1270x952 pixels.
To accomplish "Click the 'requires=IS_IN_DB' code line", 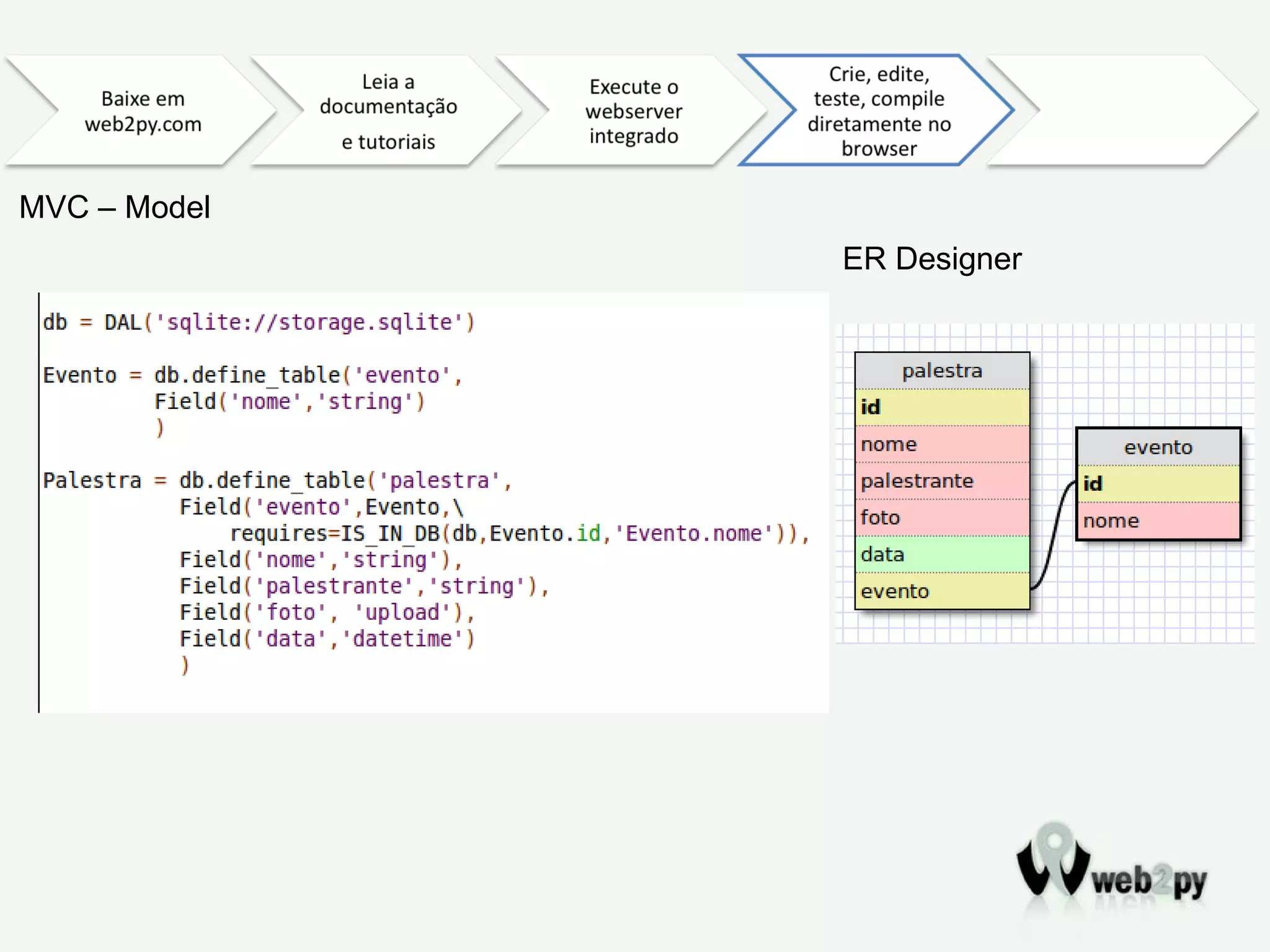I will click(x=520, y=533).
